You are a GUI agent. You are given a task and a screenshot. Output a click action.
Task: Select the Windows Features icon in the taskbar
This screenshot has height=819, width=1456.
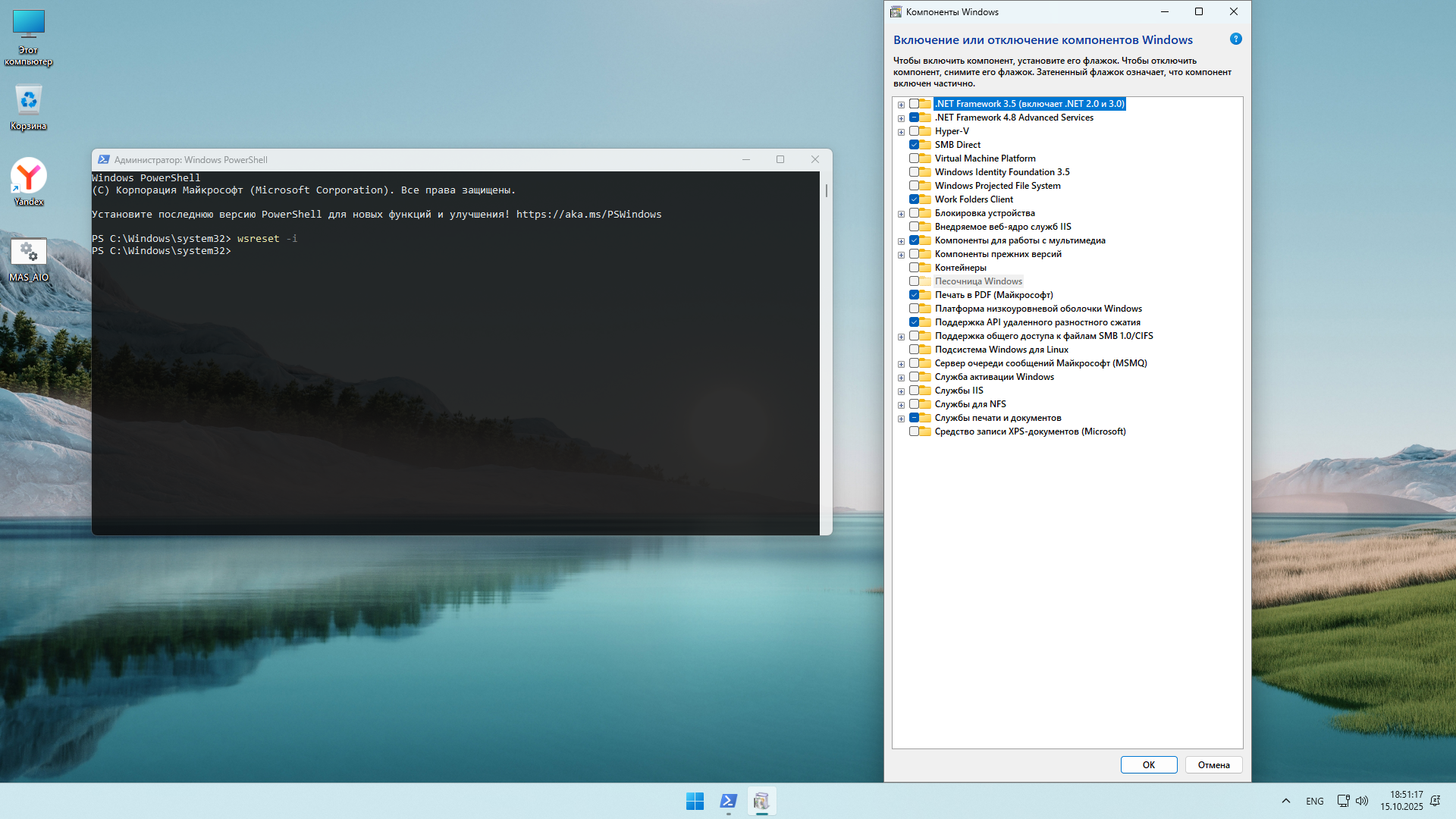coord(761,801)
